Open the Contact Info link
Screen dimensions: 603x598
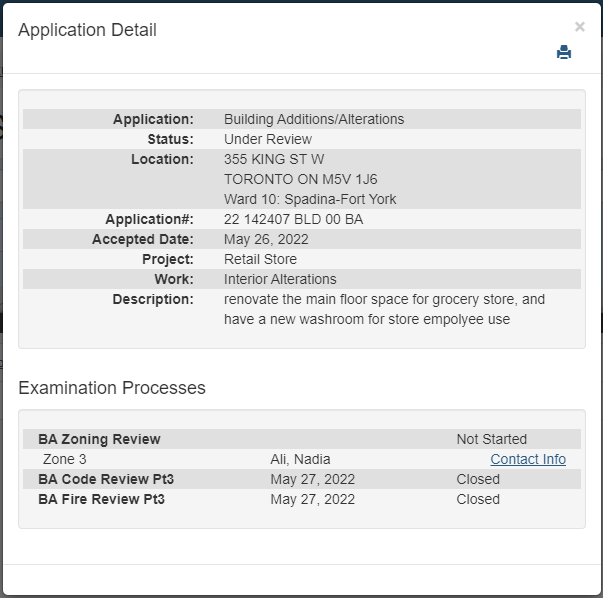(x=528, y=459)
